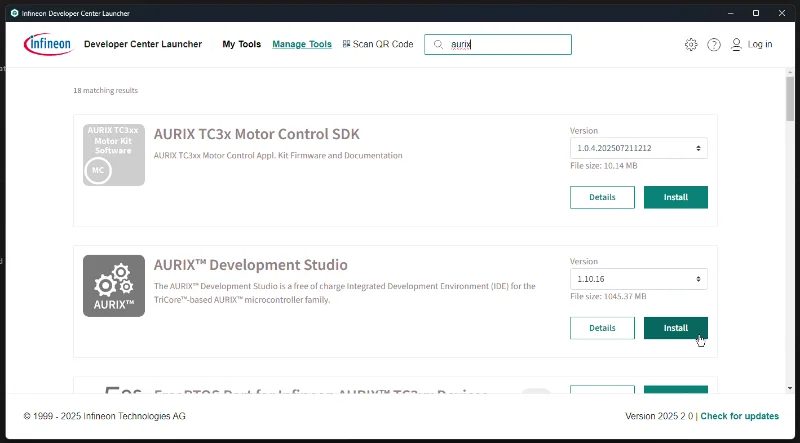Screen dimensions: 800x443
Task: View Details for TC3x Motor Control SDK
Action: pyautogui.click(x=602, y=197)
